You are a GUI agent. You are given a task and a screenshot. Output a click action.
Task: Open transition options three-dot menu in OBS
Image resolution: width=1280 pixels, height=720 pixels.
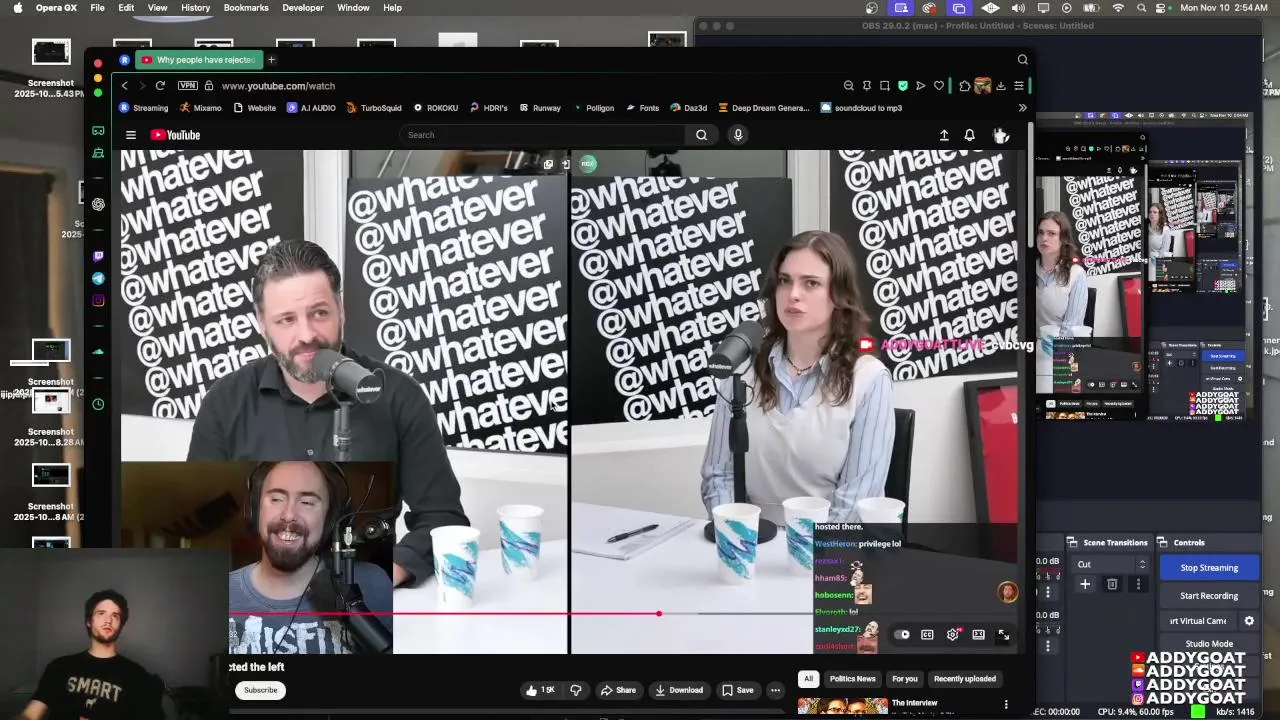(1138, 584)
